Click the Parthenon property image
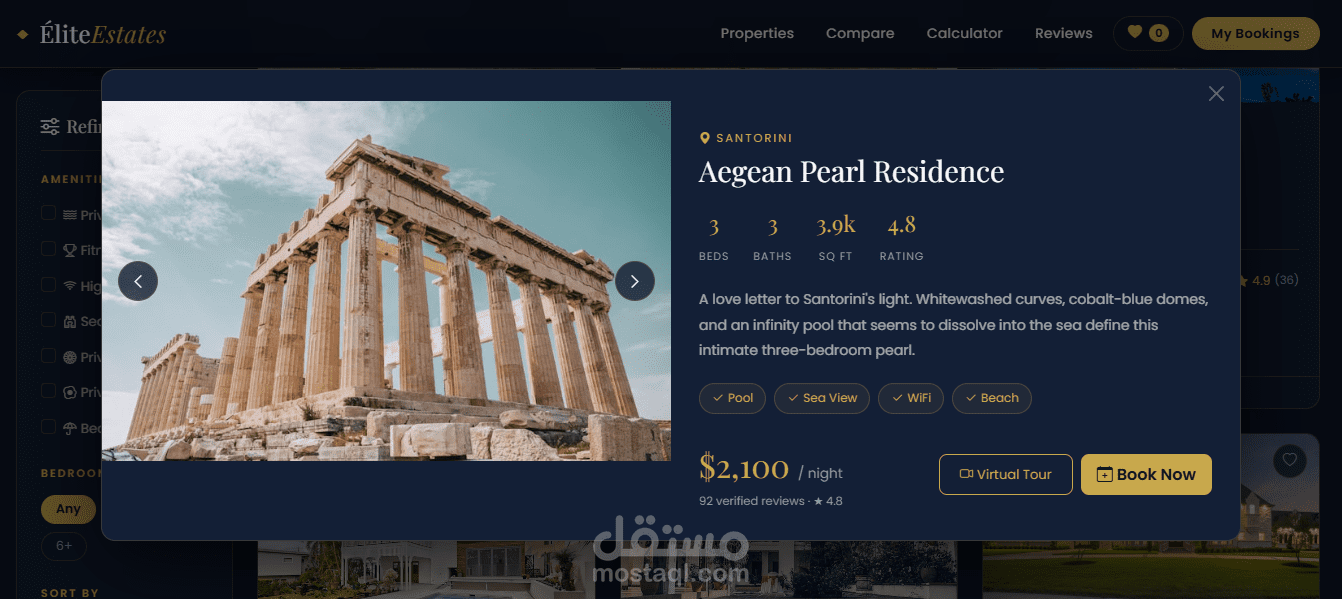 click(386, 281)
